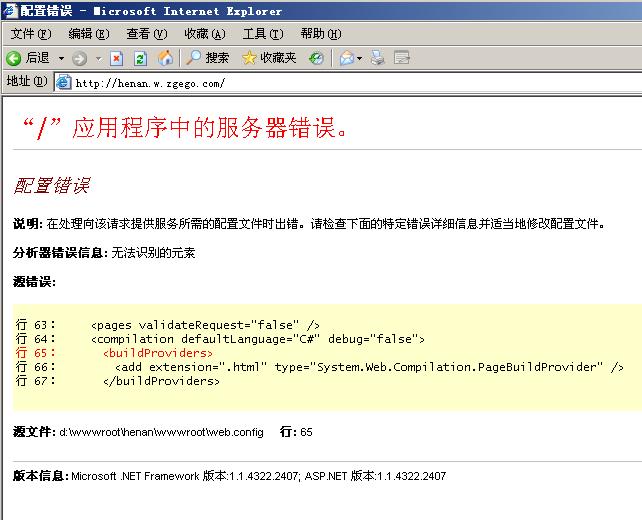The image size is (642, 520).
Task: Open the 帮助(H) menu
Action: coord(320,34)
